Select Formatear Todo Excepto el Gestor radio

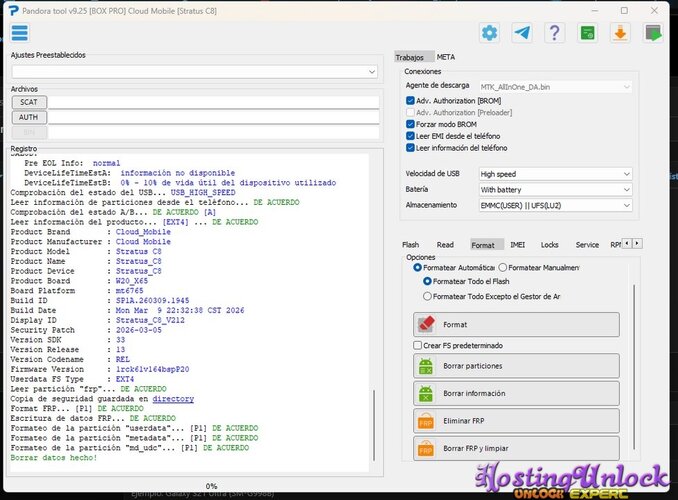pos(427,296)
